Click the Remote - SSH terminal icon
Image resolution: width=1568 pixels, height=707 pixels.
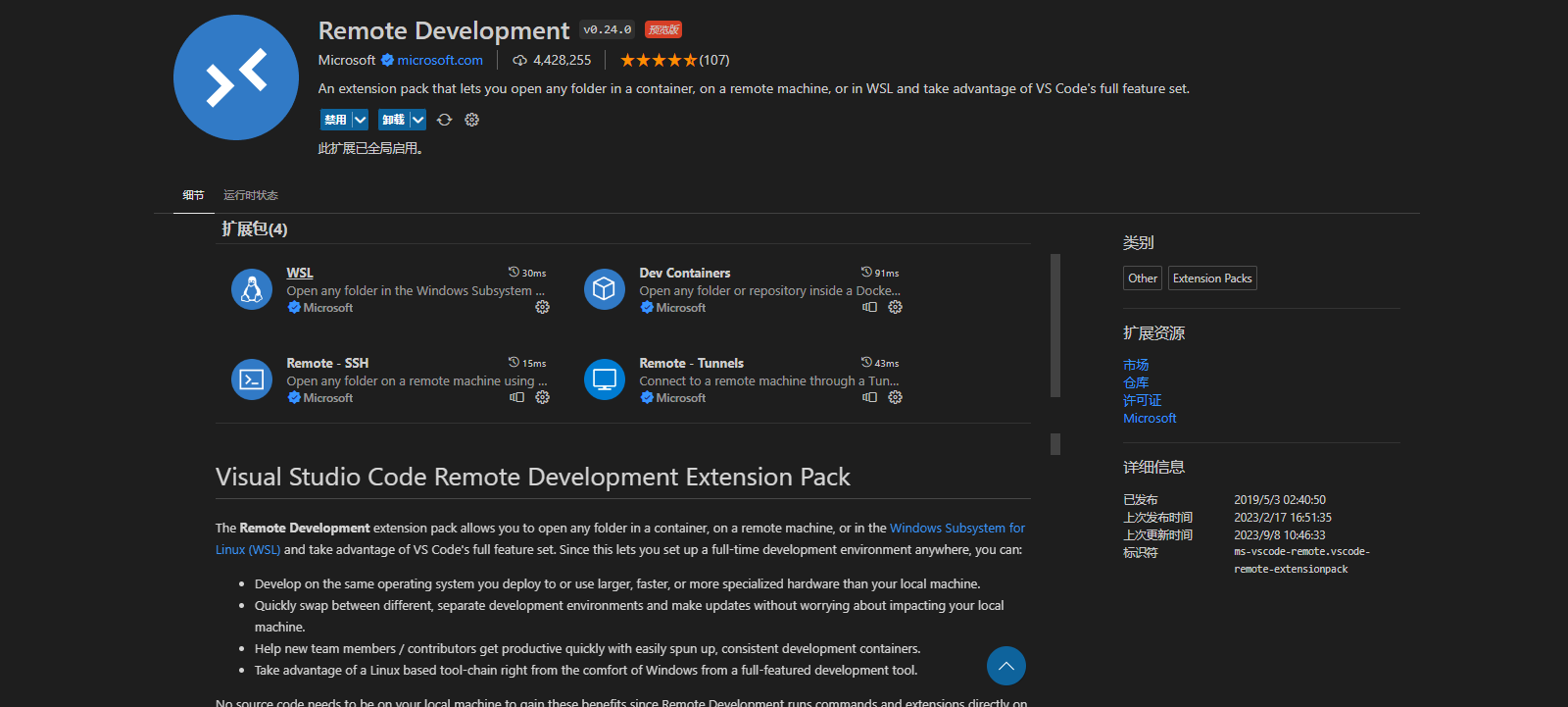pos(252,379)
